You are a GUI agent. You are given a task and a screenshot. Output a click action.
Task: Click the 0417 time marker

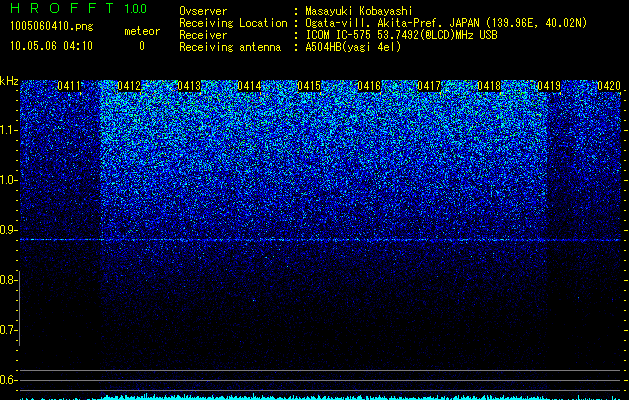429,86
